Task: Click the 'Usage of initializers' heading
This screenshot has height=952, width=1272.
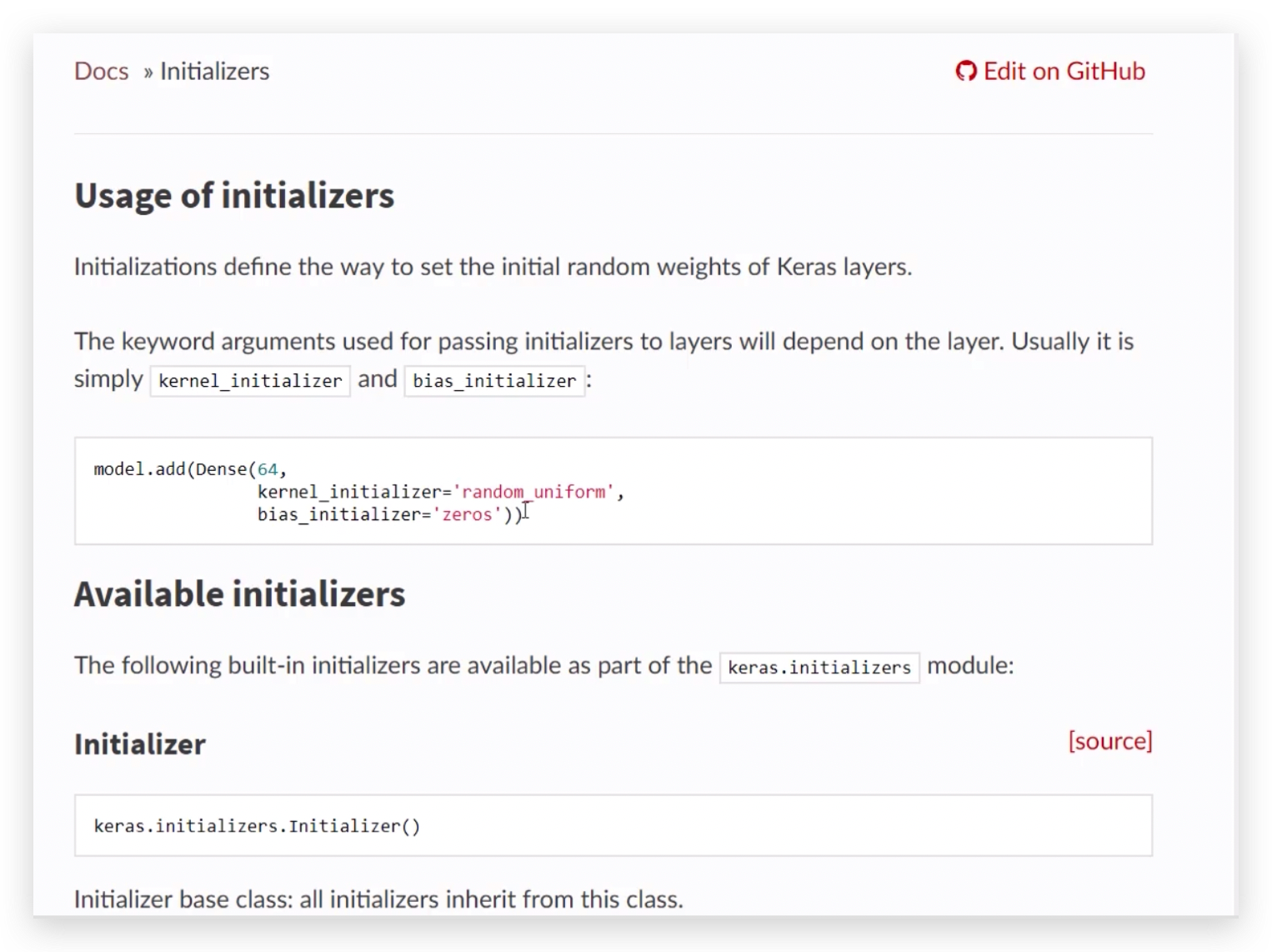Action: (x=234, y=196)
